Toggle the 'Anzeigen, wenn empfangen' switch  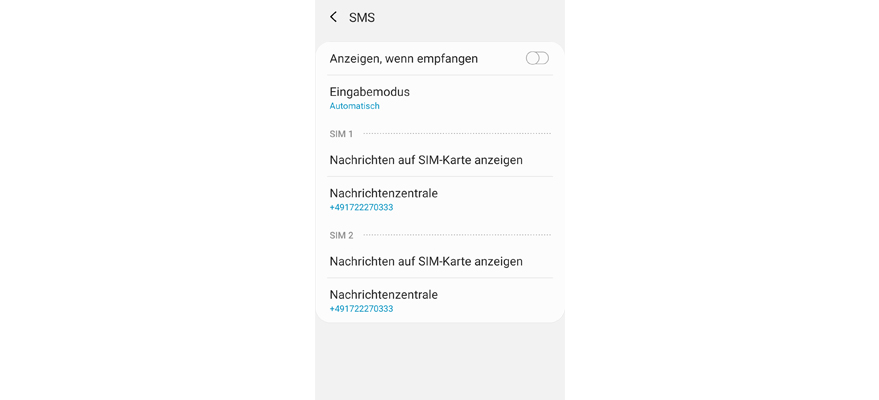537,58
